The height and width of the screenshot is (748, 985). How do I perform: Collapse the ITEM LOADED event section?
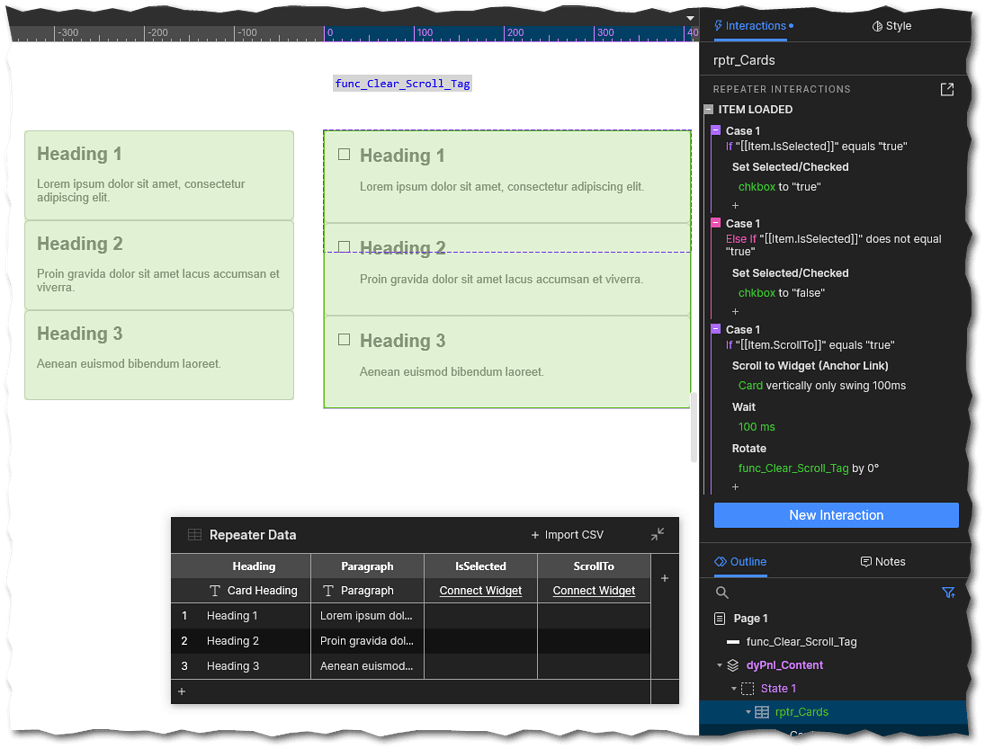708,109
